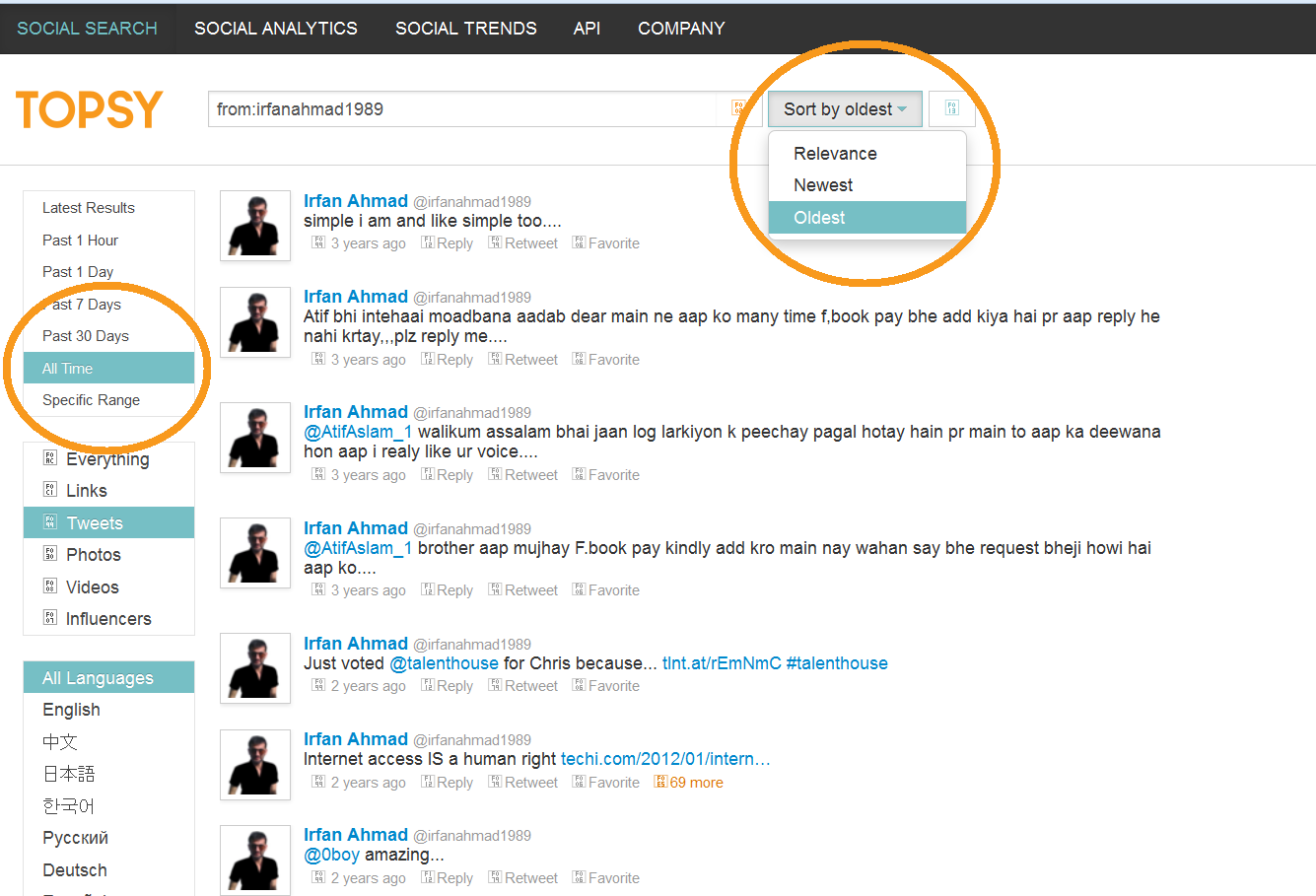
Task: Choose the Tweets filter icon
Action: click(x=50, y=522)
